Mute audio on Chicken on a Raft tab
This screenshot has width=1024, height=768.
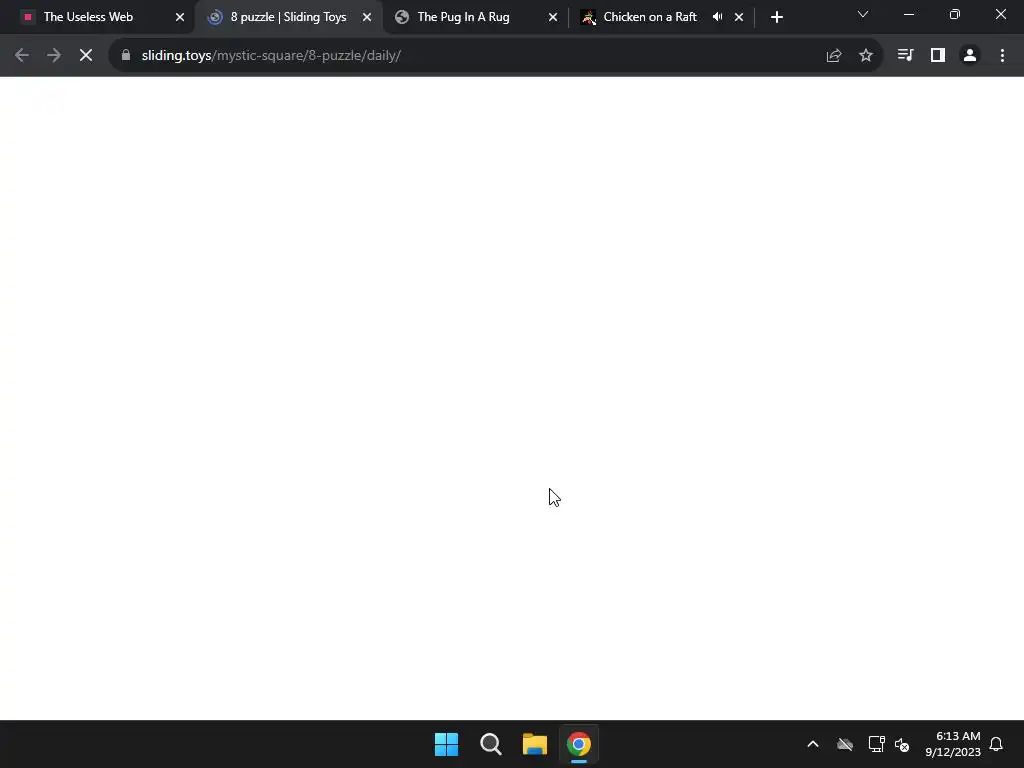click(718, 17)
